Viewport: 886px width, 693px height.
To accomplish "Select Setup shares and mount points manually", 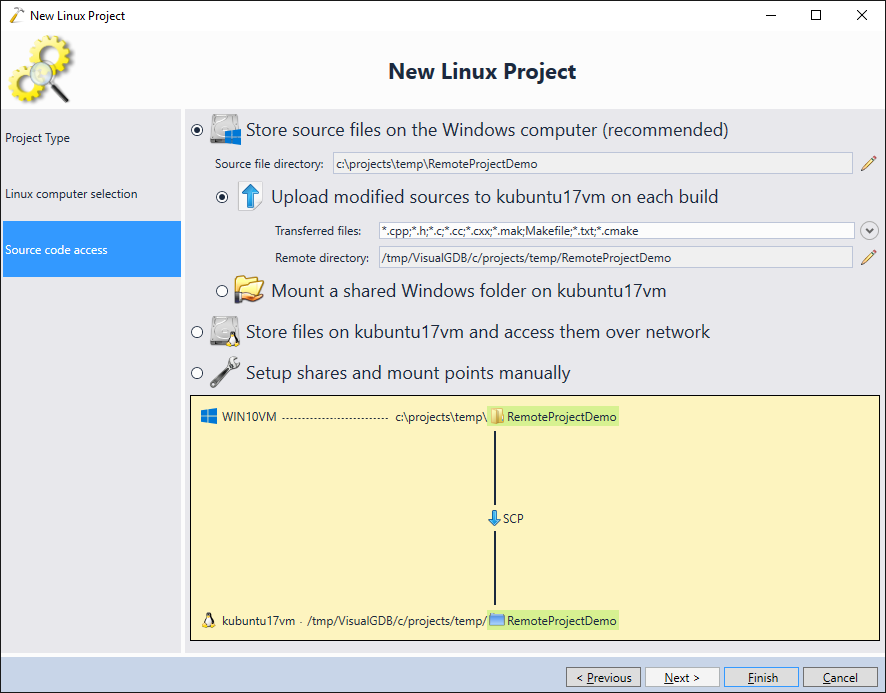I will tap(197, 373).
